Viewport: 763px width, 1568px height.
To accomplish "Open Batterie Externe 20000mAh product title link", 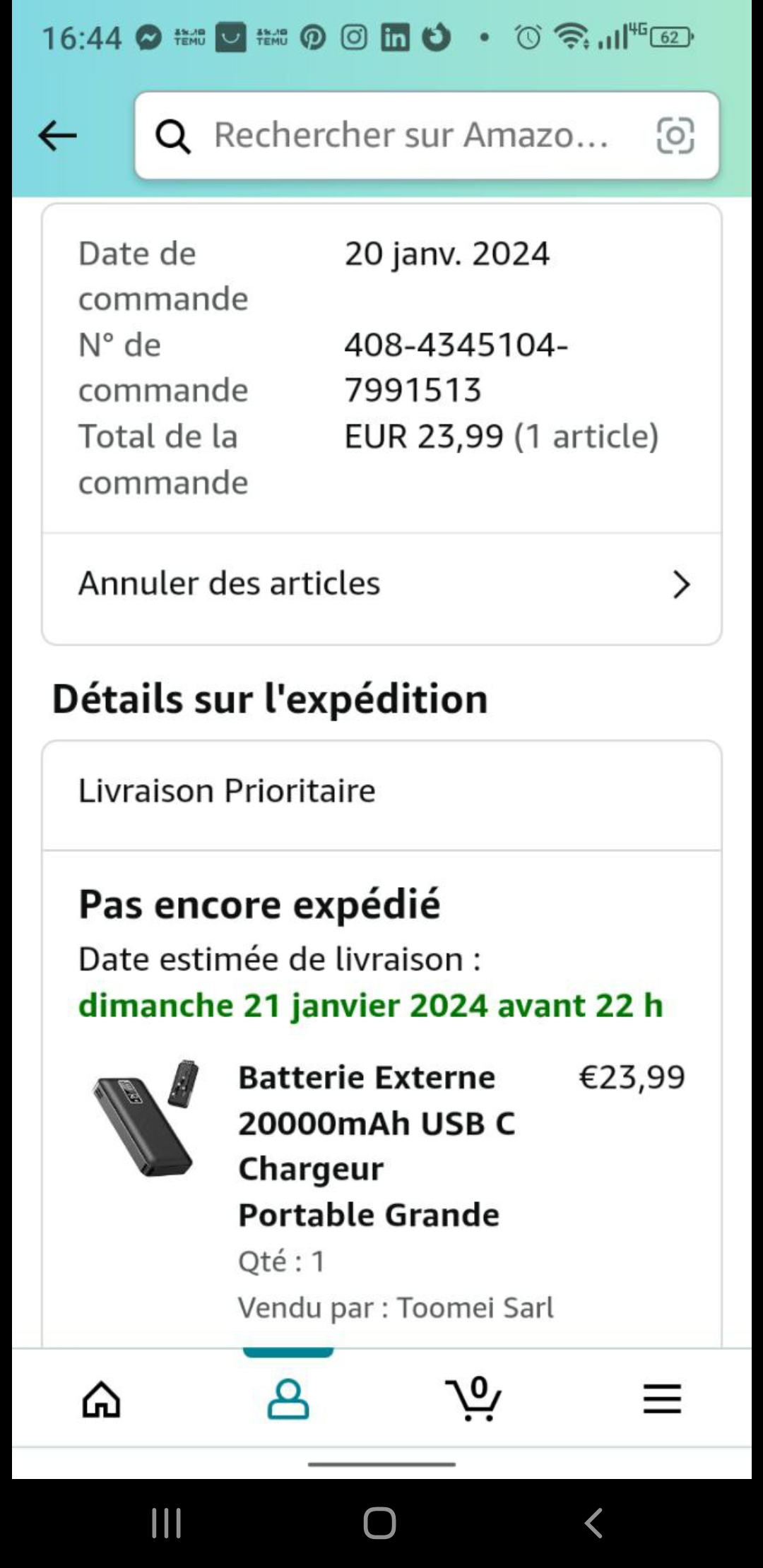I will click(377, 1146).
